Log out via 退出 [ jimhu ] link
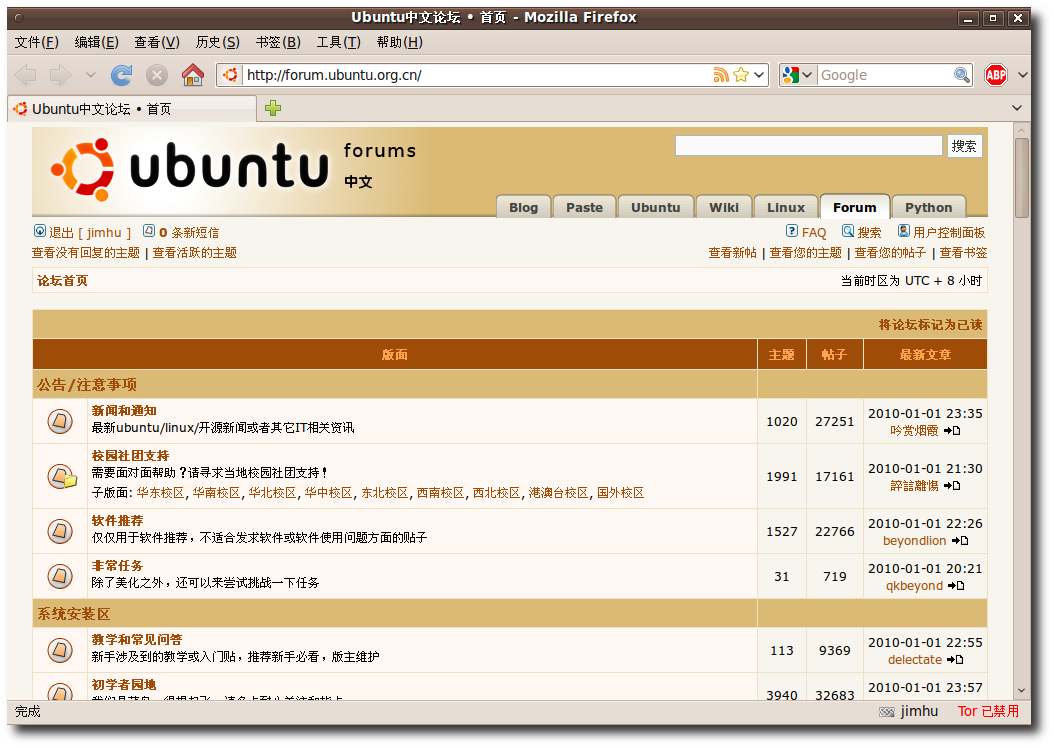 [x=89, y=233]
